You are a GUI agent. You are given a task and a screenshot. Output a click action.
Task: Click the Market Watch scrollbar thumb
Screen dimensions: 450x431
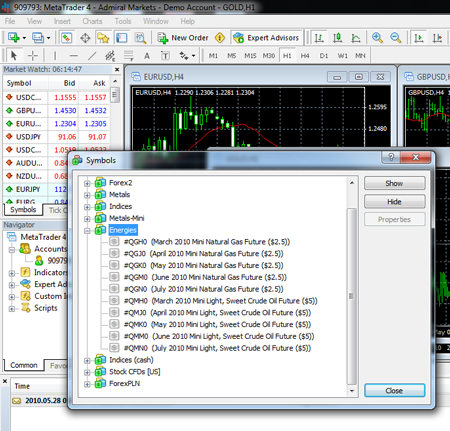click(115, 95)
